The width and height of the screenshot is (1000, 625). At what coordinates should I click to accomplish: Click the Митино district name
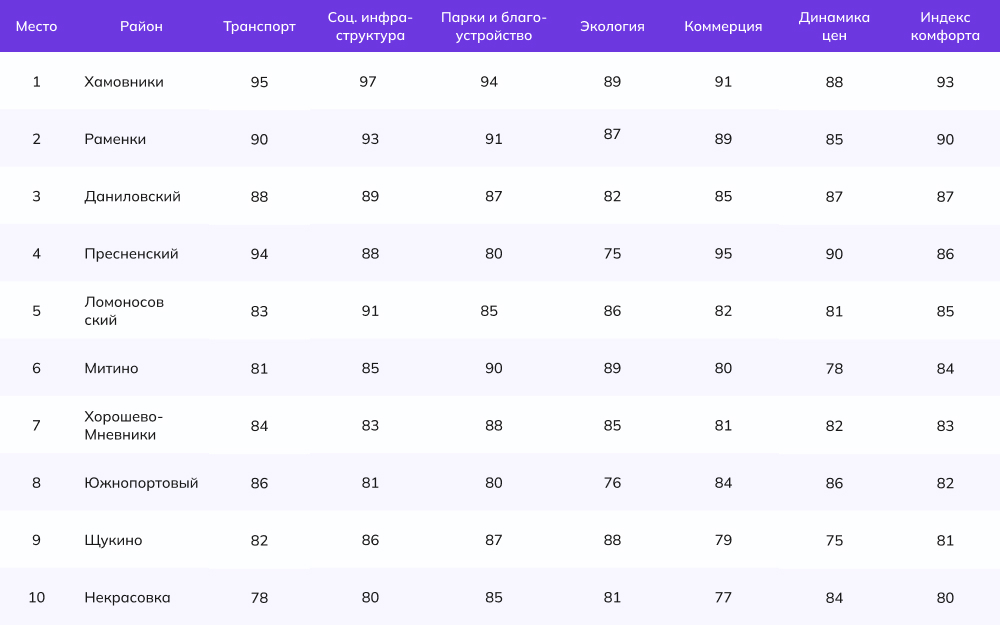click(x=111, y=369)
